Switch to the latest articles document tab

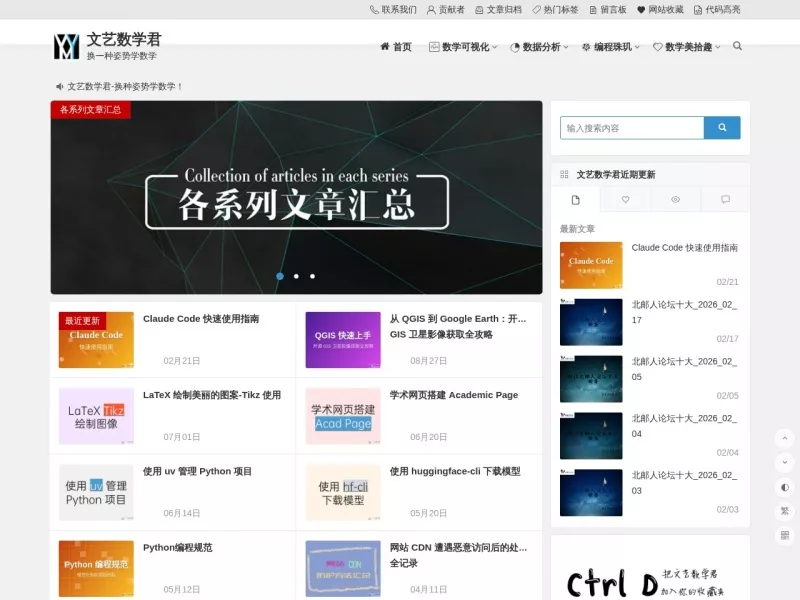(x=576, y=200)
